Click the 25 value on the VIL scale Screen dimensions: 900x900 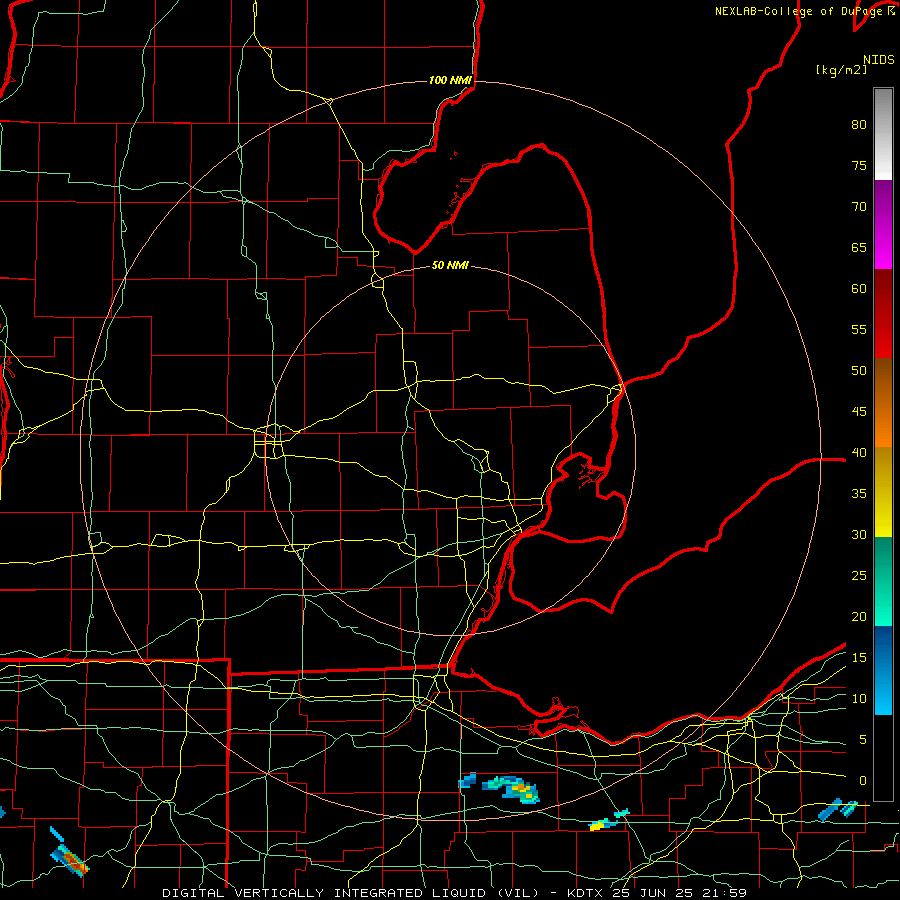pyautogui.click(x=859, y=575)
